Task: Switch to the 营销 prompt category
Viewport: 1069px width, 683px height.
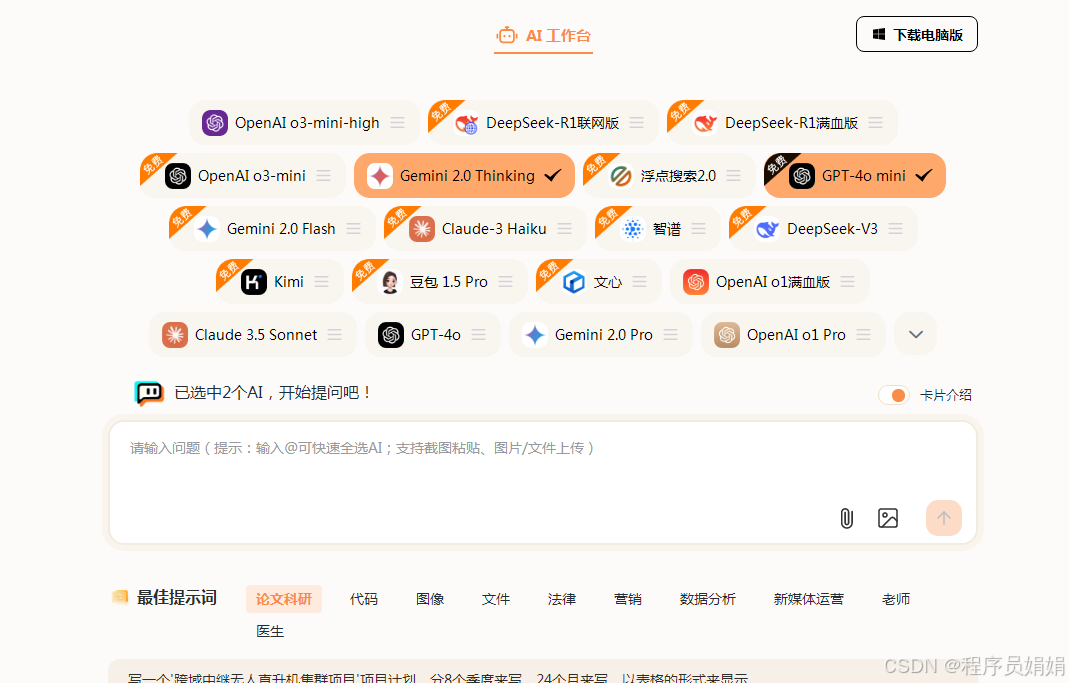Action: 627,599
